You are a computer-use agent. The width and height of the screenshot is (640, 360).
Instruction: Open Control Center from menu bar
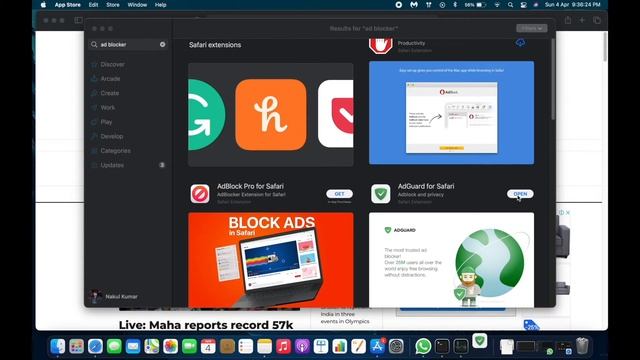(x=523, y=5)
